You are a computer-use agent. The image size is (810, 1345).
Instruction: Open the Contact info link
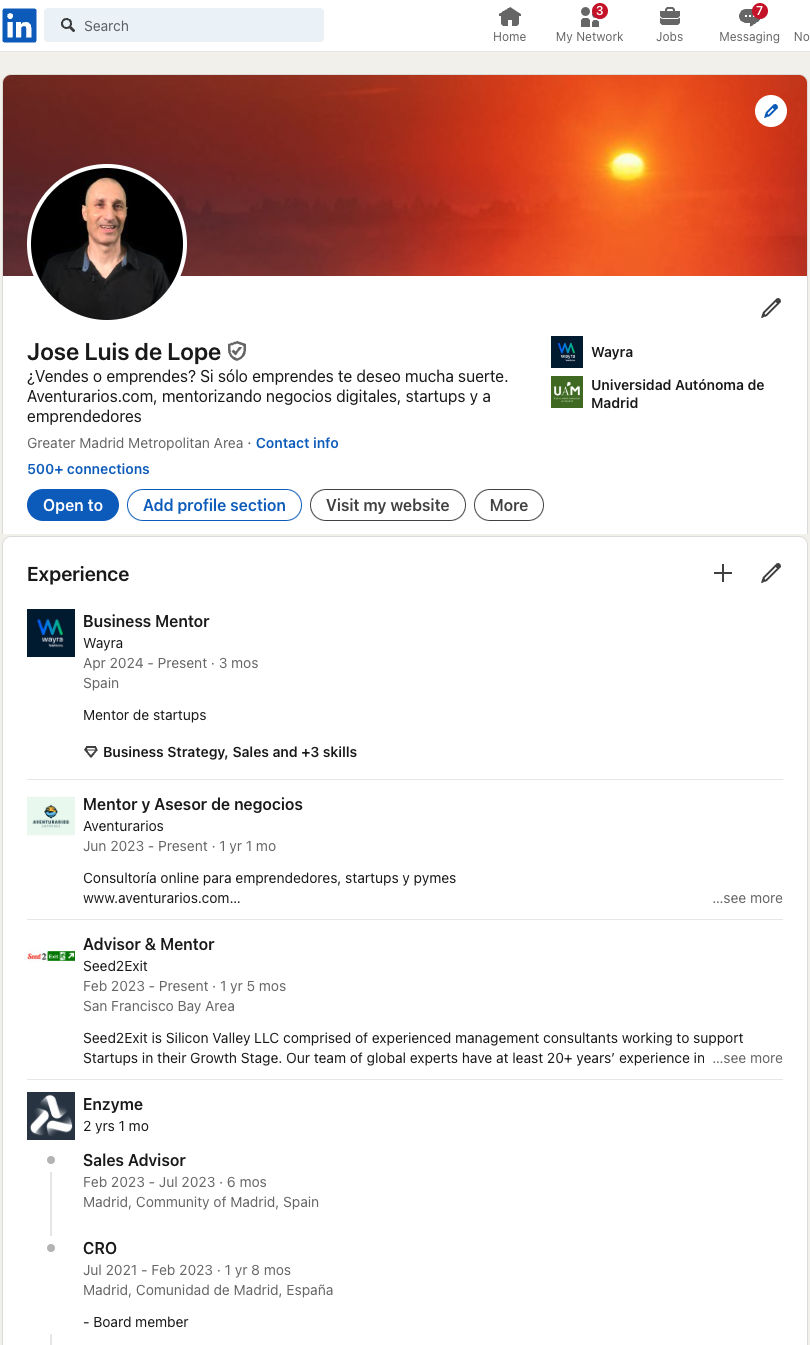tap(297, 443)
